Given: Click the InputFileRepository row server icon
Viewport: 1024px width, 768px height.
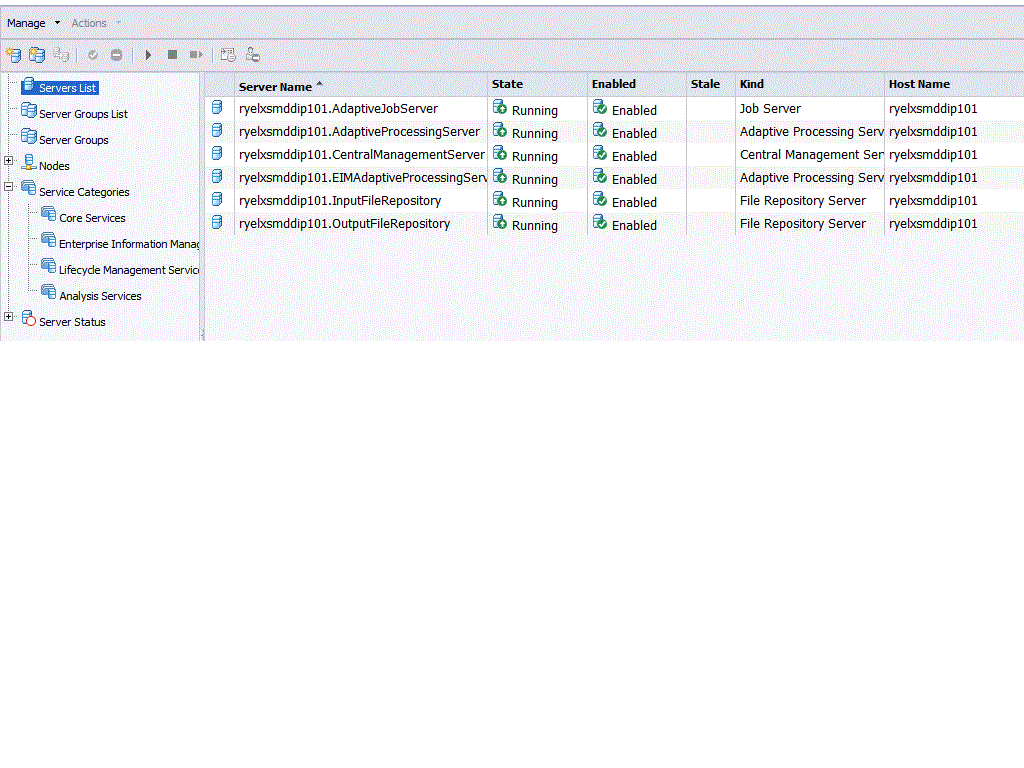Looking at the screenshot, I should pos(217,199).
